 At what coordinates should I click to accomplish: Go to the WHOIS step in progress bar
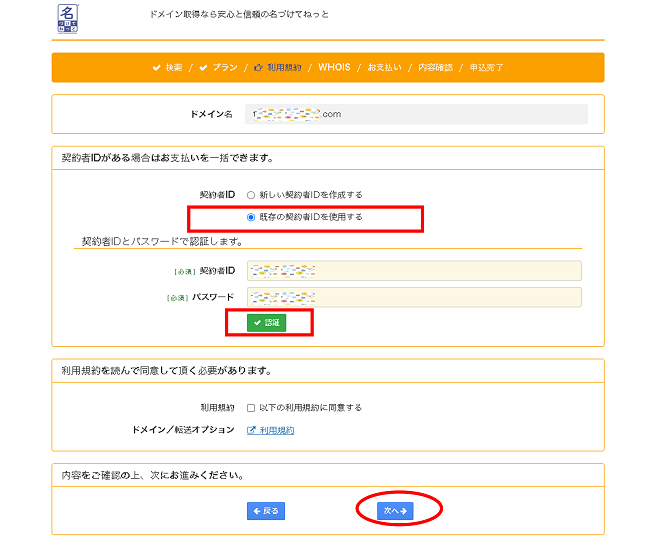tap(334, 68)
